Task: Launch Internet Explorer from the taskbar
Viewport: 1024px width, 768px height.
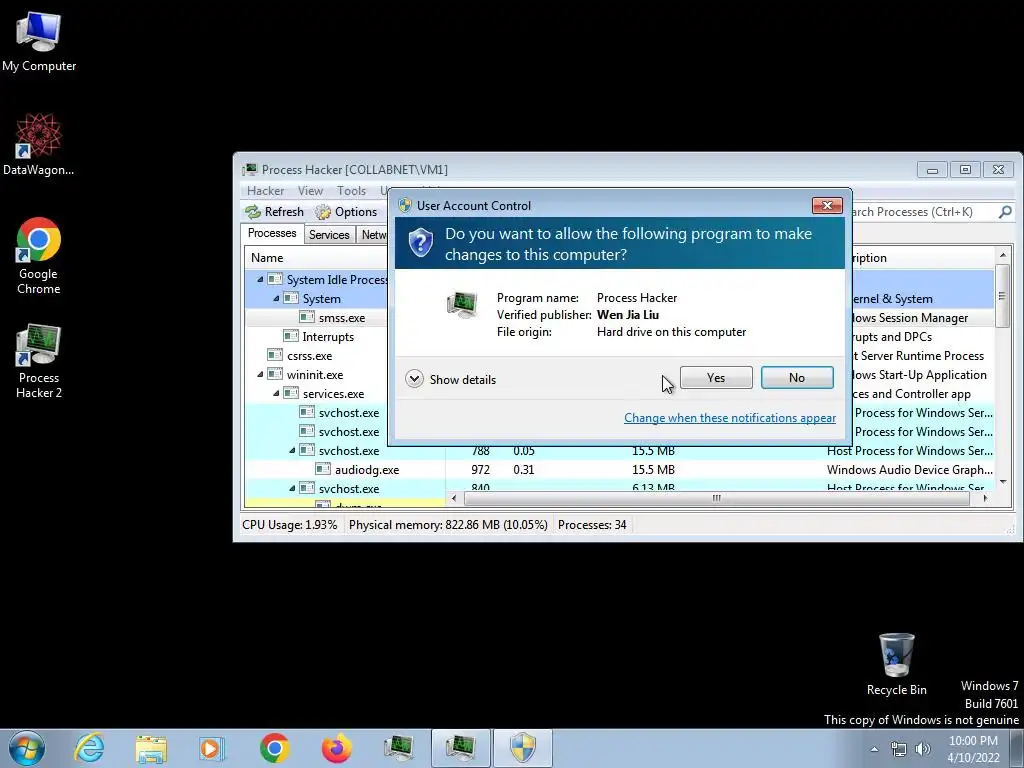Action: pyautogui.click(x=89, y=748)
